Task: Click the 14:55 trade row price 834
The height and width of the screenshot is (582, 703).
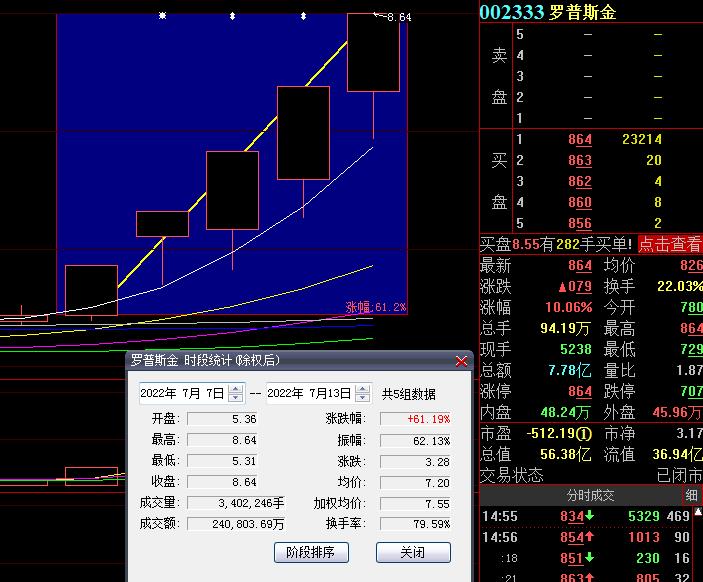Action: [572, 516]
